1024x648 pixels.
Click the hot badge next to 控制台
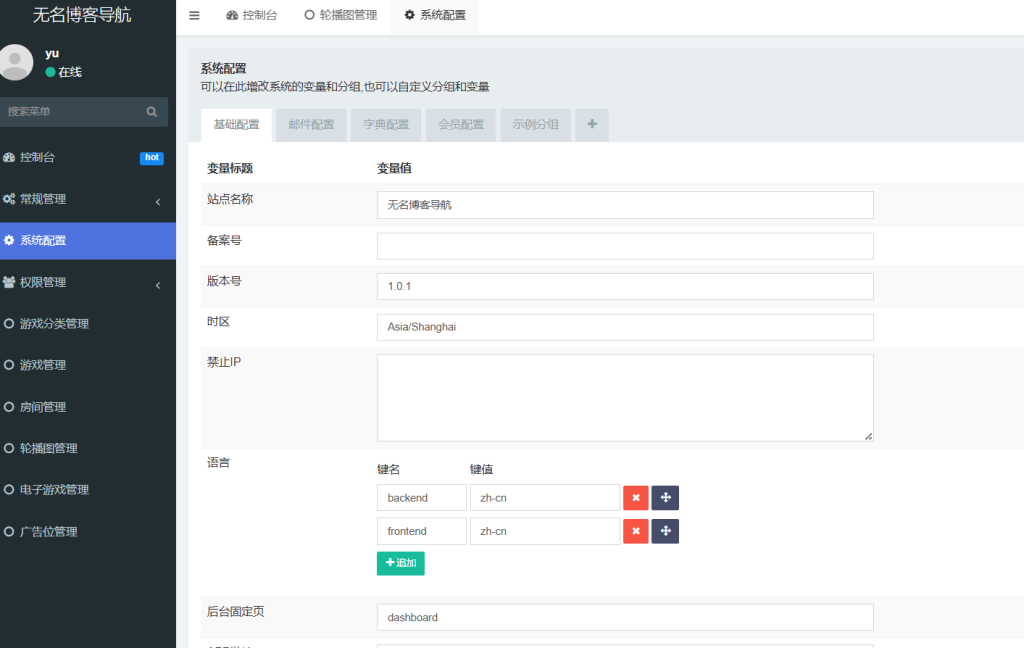[151, 157]
